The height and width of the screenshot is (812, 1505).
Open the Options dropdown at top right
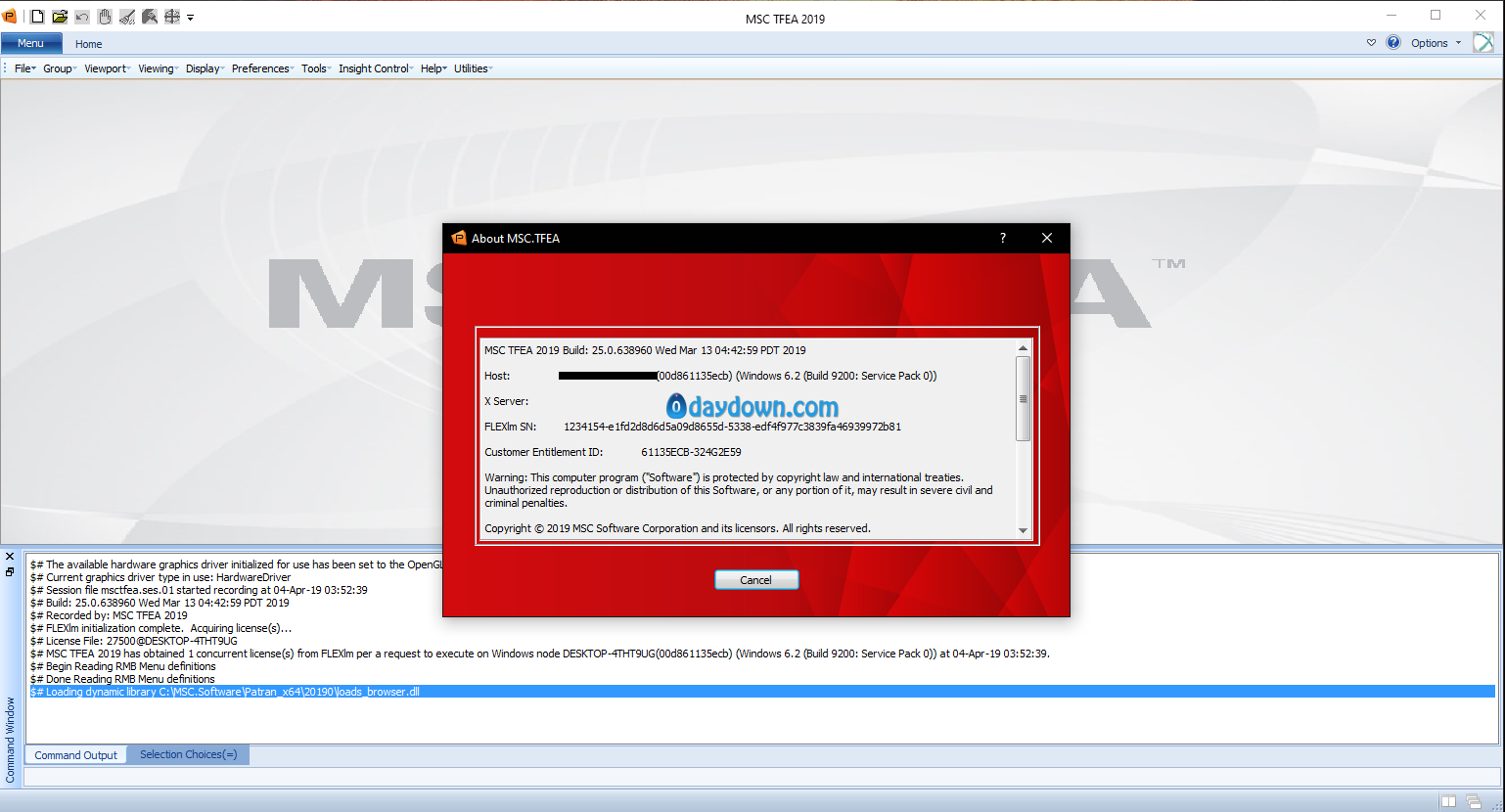1436,43
